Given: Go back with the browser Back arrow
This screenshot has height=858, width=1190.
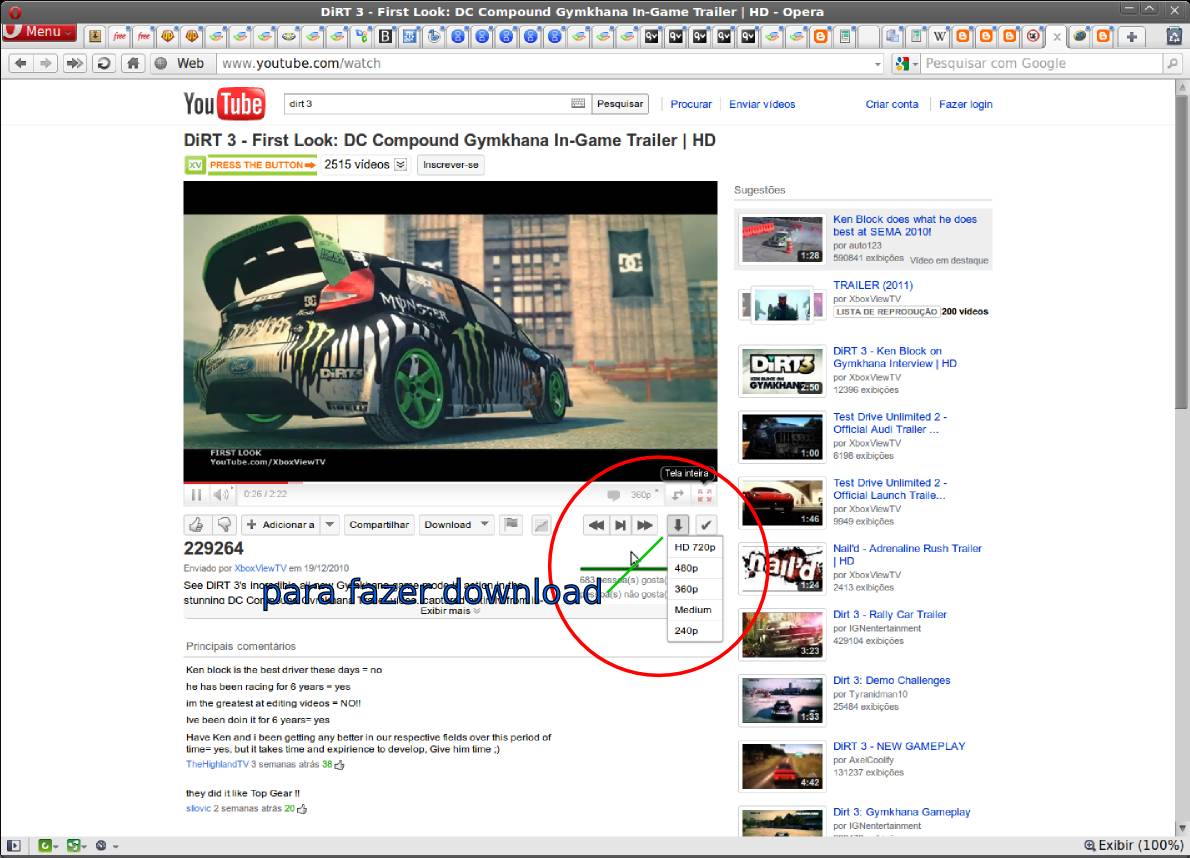Looking at the screenshot, I should [20, 64].
